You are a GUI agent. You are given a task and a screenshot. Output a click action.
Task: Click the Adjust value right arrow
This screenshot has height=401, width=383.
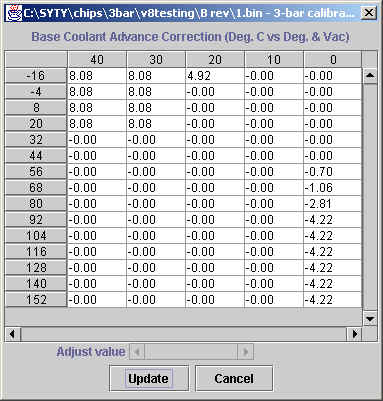click(246, 352)
